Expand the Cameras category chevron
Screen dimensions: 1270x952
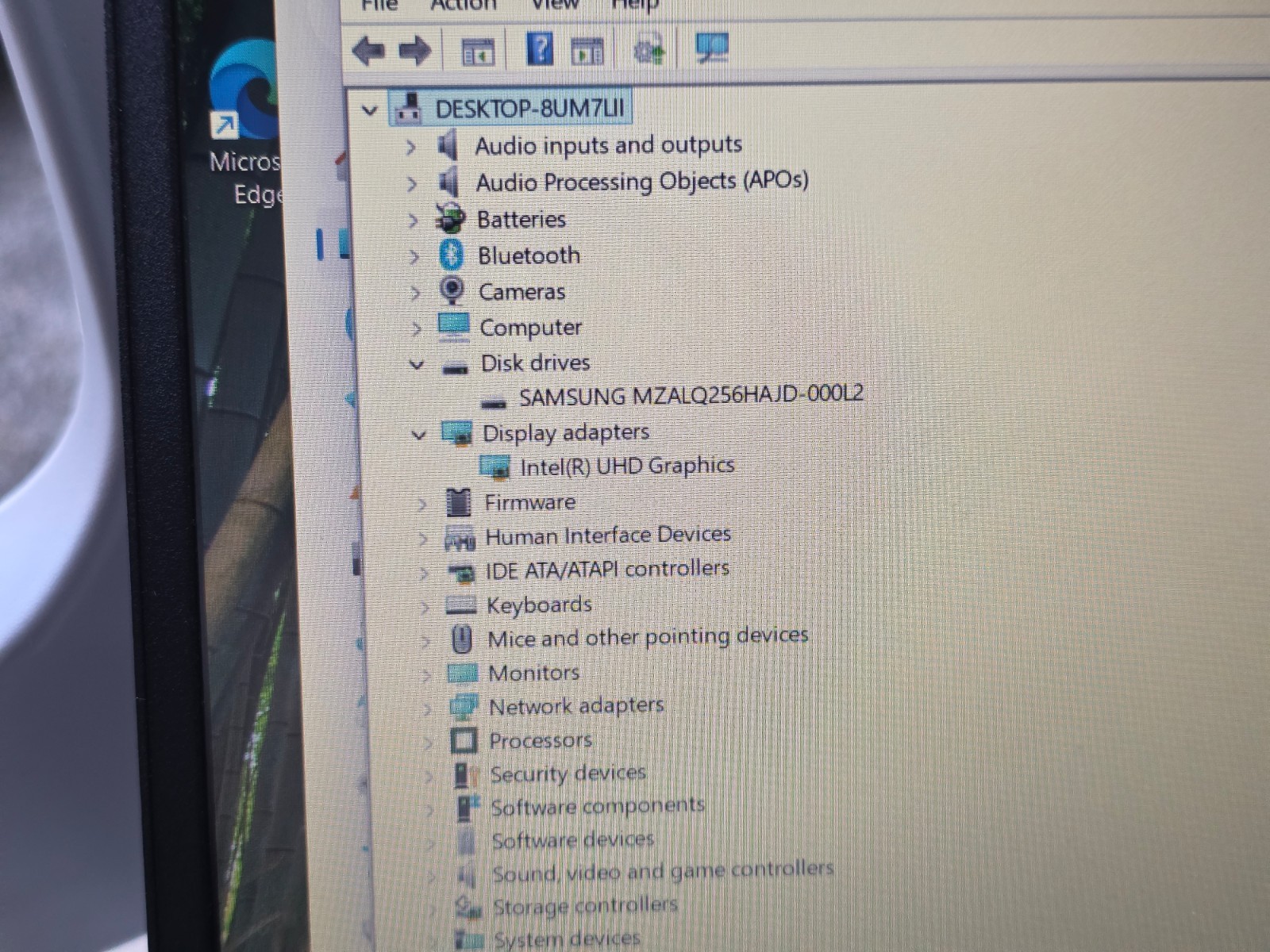pyautogui.click(x=415, y=293)
